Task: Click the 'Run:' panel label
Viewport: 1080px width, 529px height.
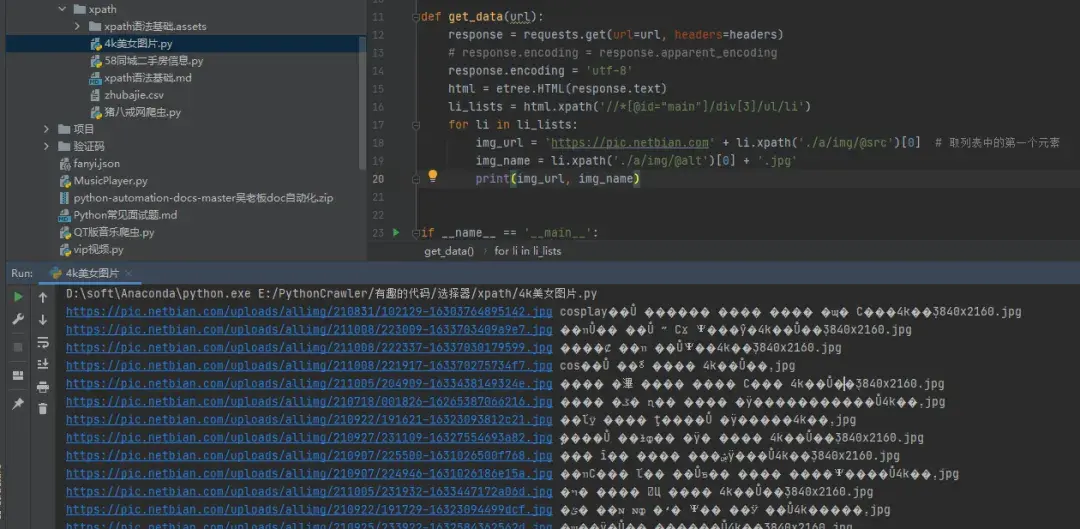Action: click(22, 273)
